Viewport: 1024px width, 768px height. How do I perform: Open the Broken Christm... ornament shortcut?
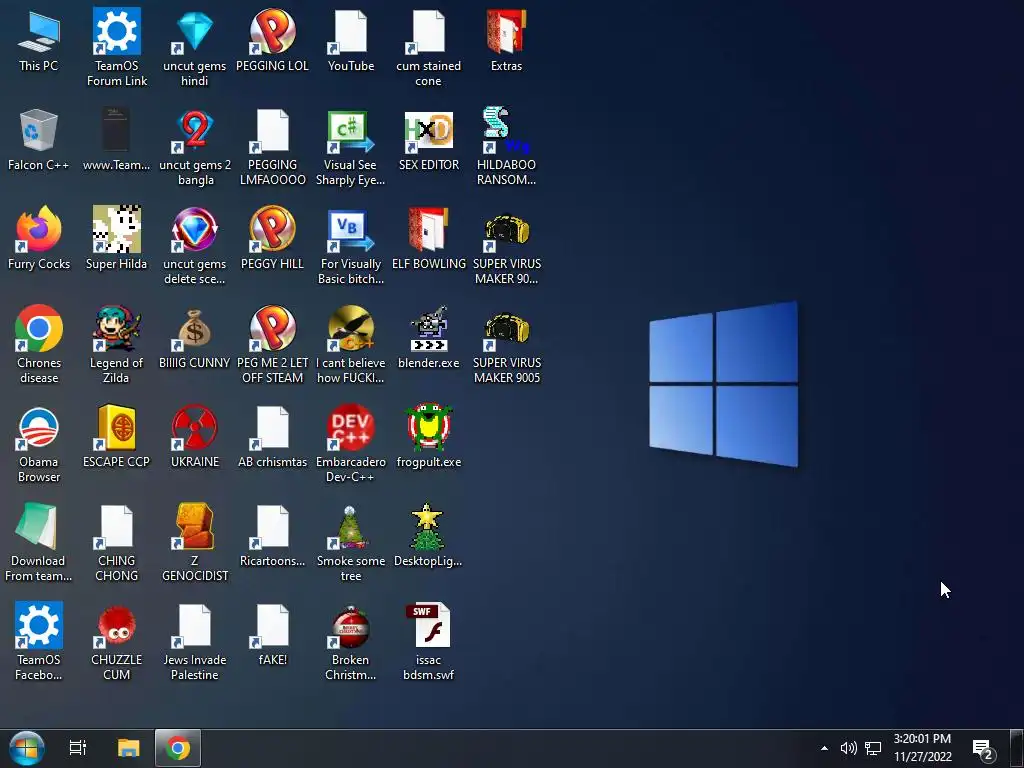coord(351,642)
